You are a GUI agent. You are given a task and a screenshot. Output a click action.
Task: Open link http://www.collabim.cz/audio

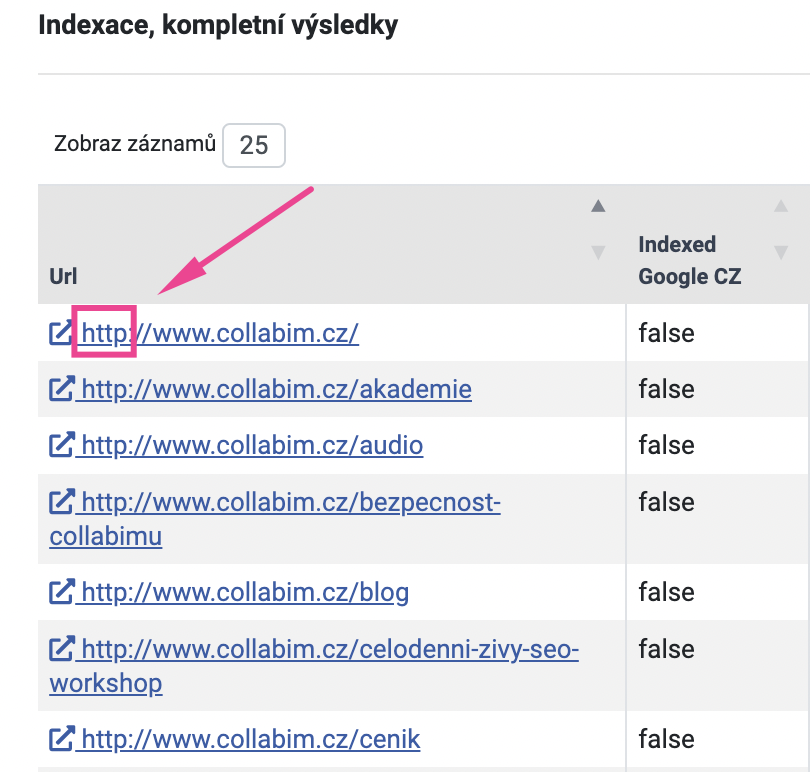252,445
